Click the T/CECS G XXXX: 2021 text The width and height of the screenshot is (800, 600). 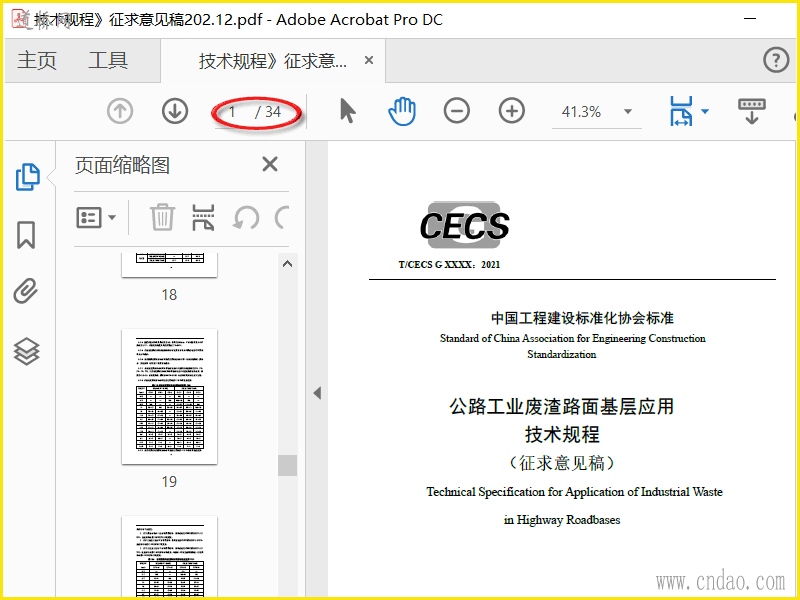tap(449, 265)
